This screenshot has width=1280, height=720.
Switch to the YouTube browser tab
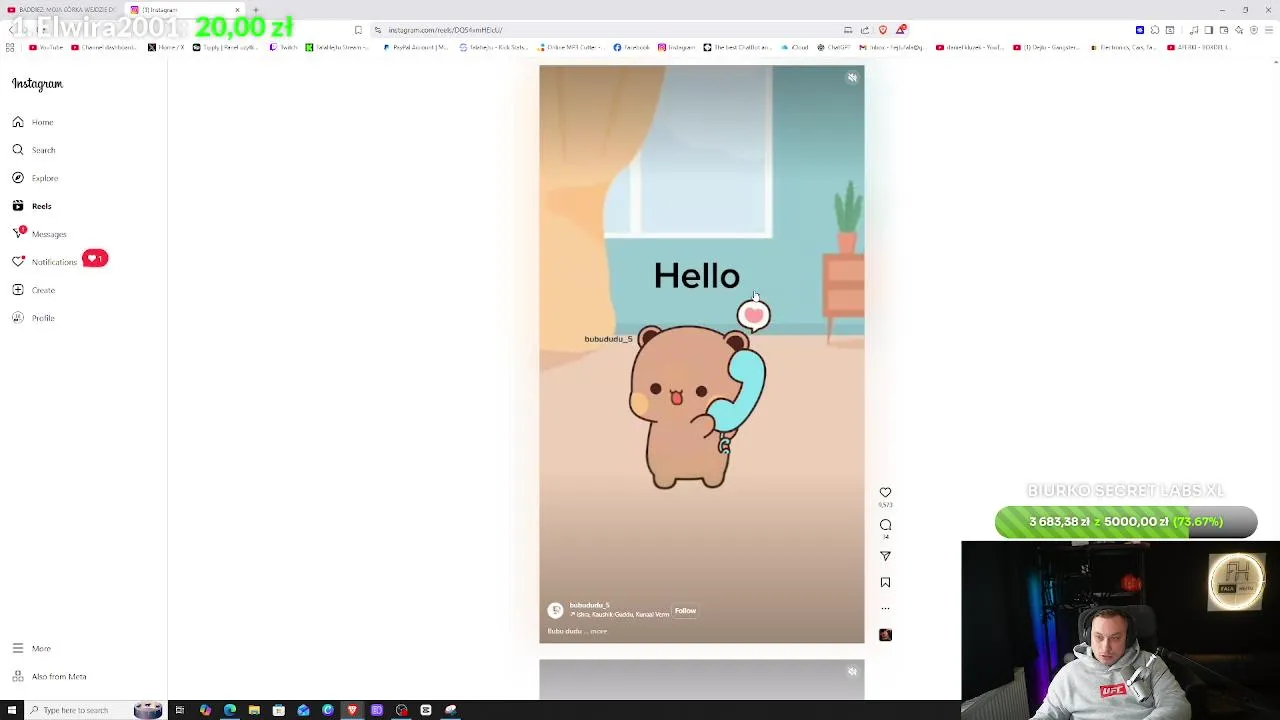pyautogui.click(x=62, y=10)
